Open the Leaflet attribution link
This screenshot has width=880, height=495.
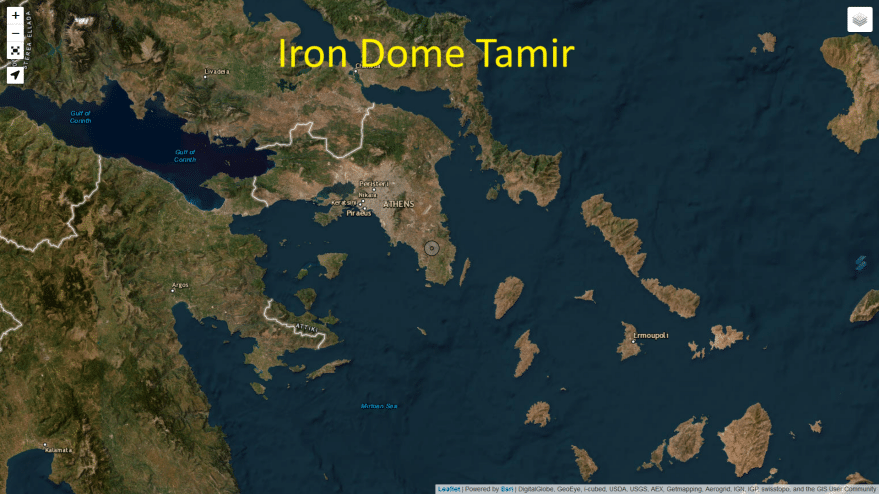[449, 489]
